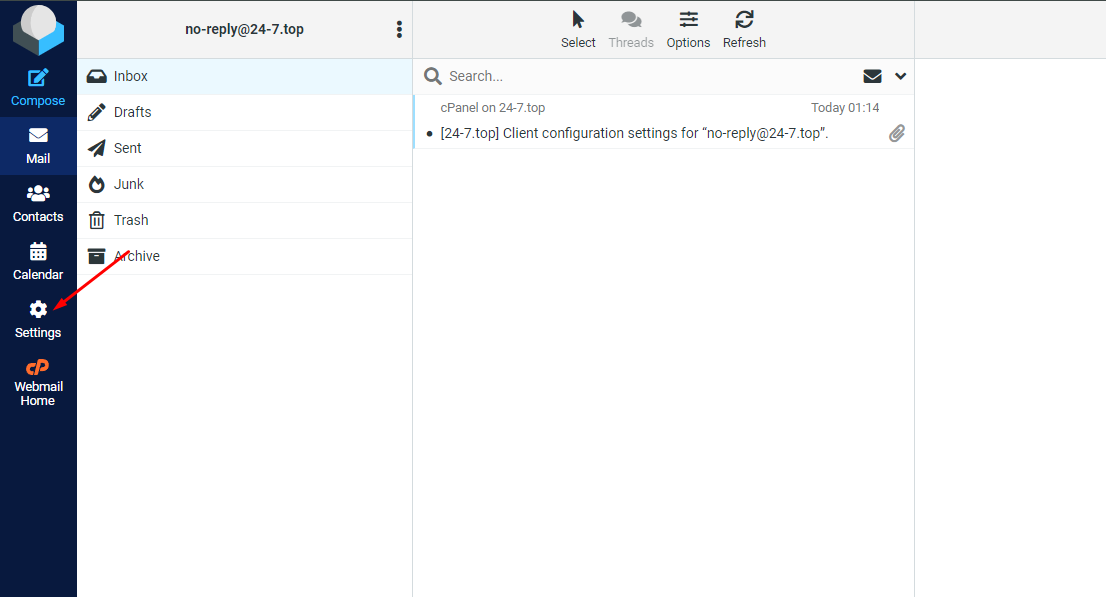Open the Client configuration settings email
This screenshot has height=597, width=1106.
pyautogui.click(x=634, y=133)
